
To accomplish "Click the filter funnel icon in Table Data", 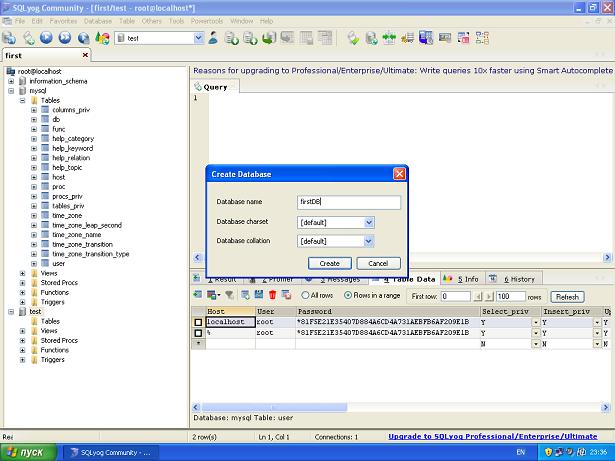I will point(229,295).
